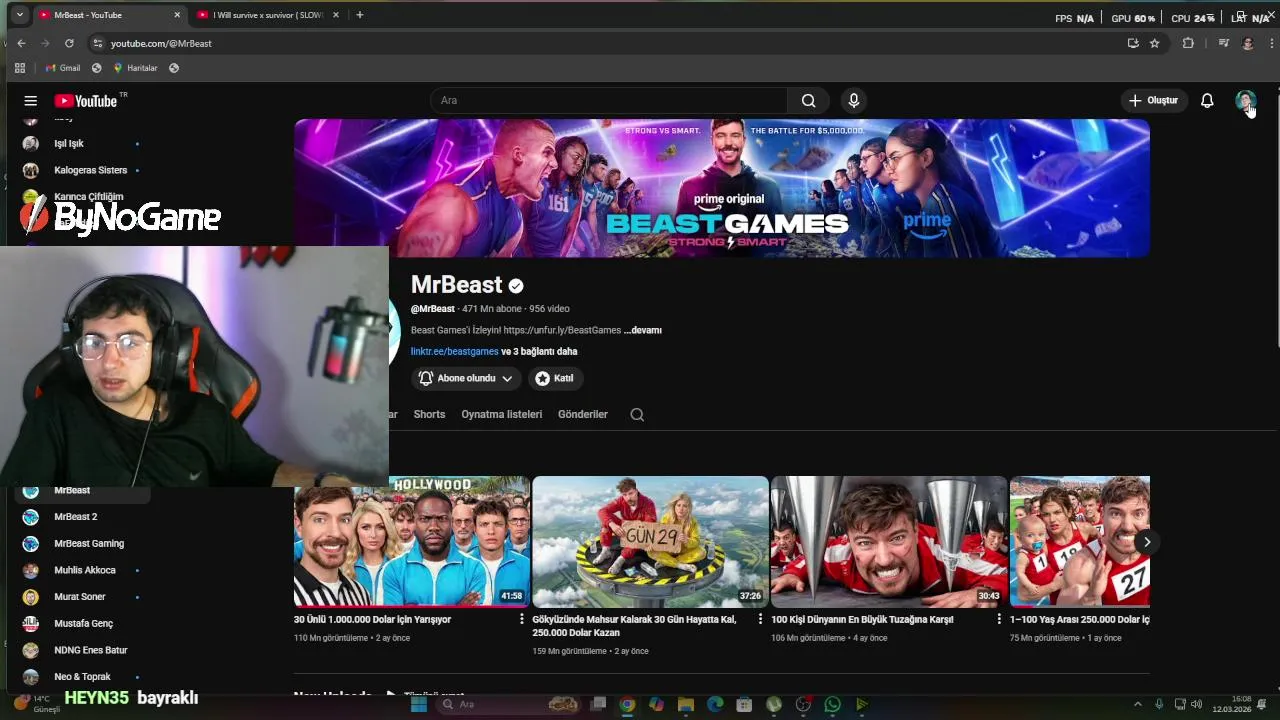The width and height of the screenshot is (1280, 720).
Task: Expand channel description with ...devamı
Action: click(x=643, y=330)
